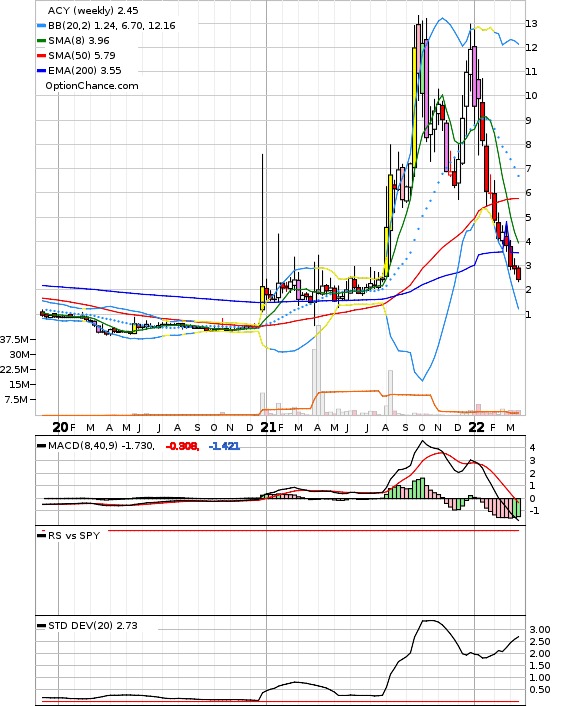Screen dimensions: 566x706
Task: Click the bold 20 year marker
Action: [61, 427]
